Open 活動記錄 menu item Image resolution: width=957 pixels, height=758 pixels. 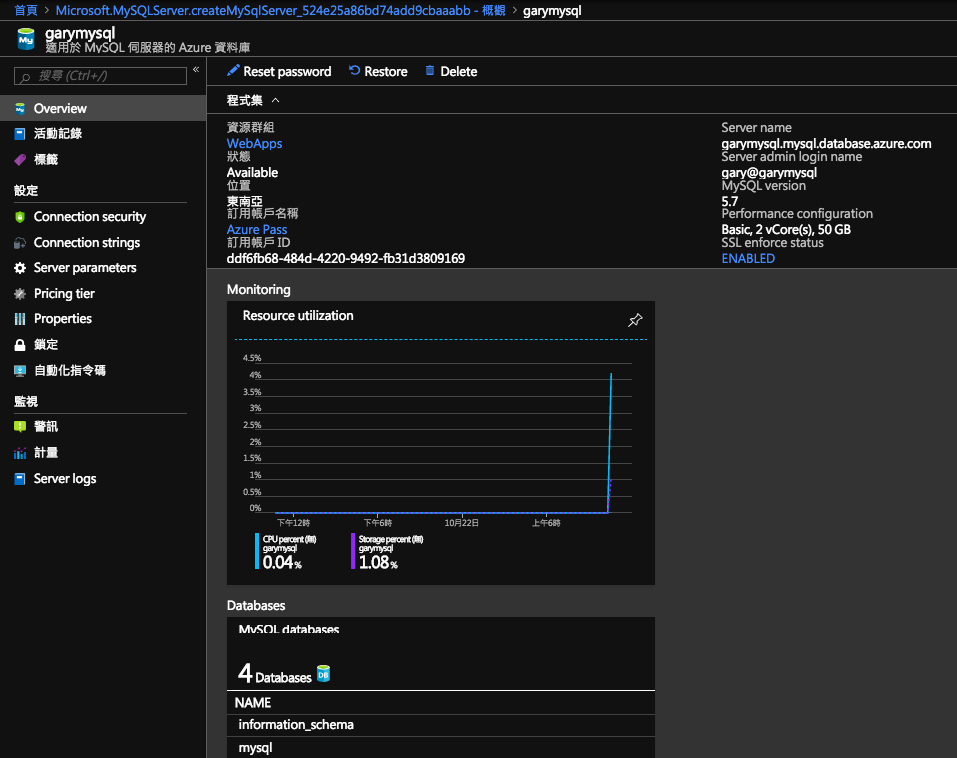(x=103, y=134)
